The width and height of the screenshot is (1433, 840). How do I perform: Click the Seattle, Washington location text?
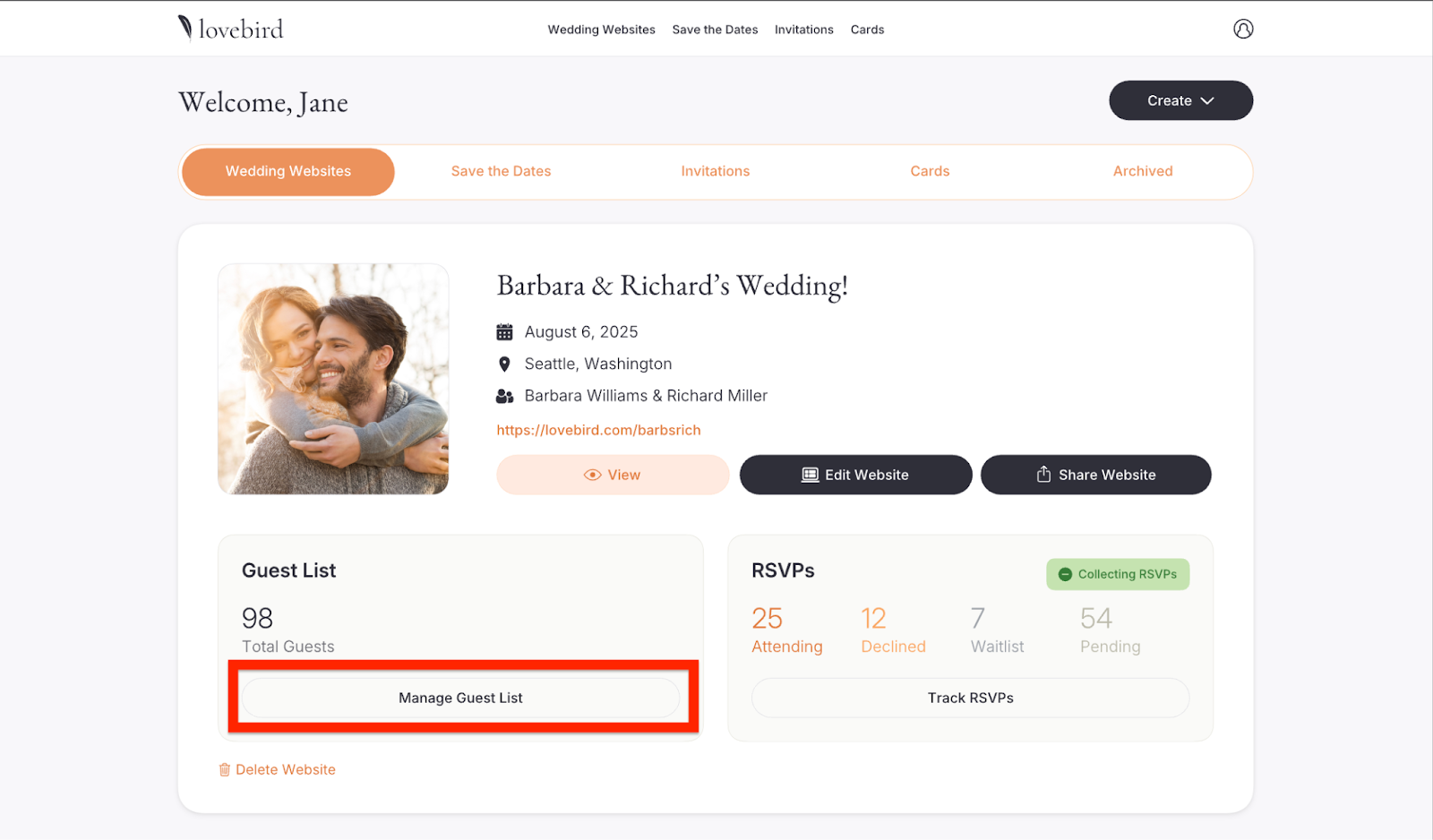(598, 364)
